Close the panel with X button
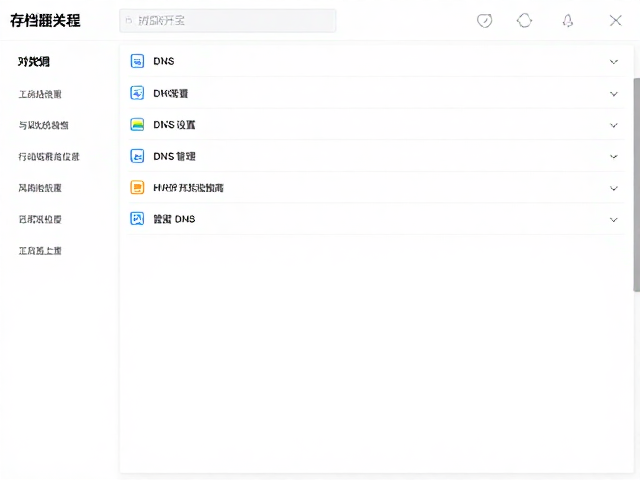Image resolution: width=640 pixels, height=480 pixels. click(616, 20)
